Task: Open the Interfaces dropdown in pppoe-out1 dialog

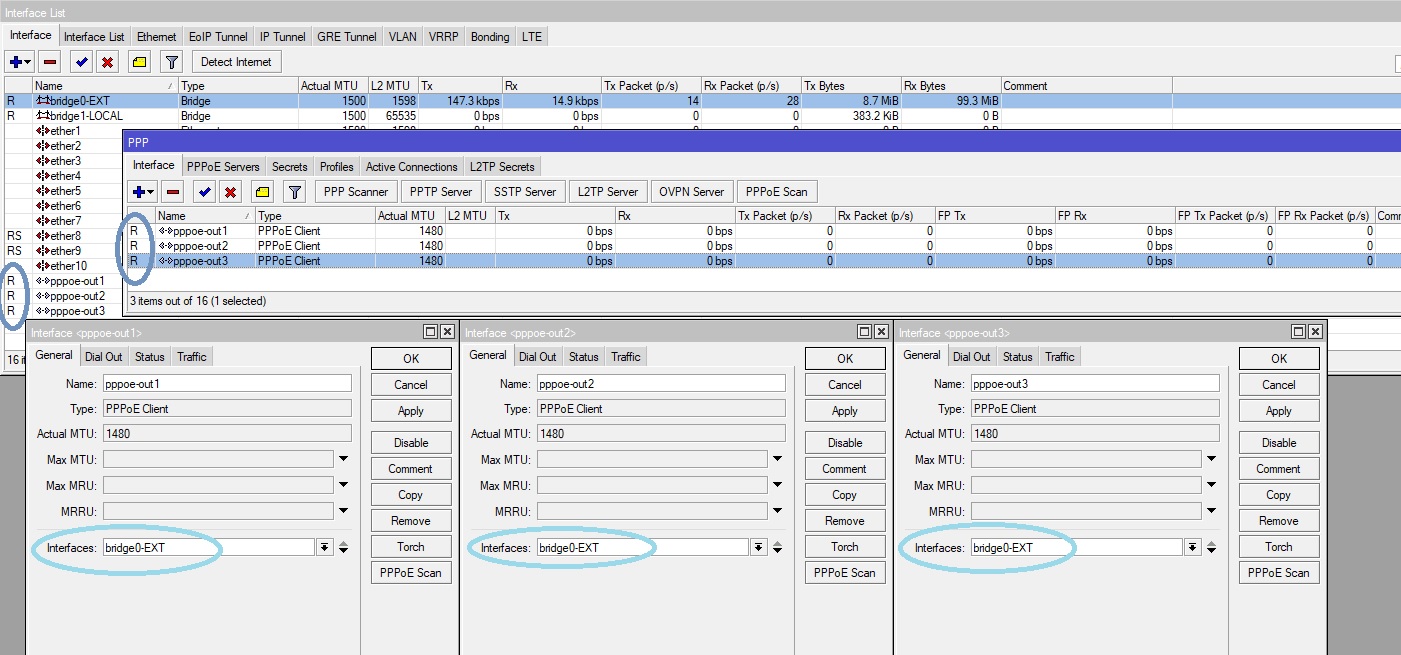Action: click(324, 547)
